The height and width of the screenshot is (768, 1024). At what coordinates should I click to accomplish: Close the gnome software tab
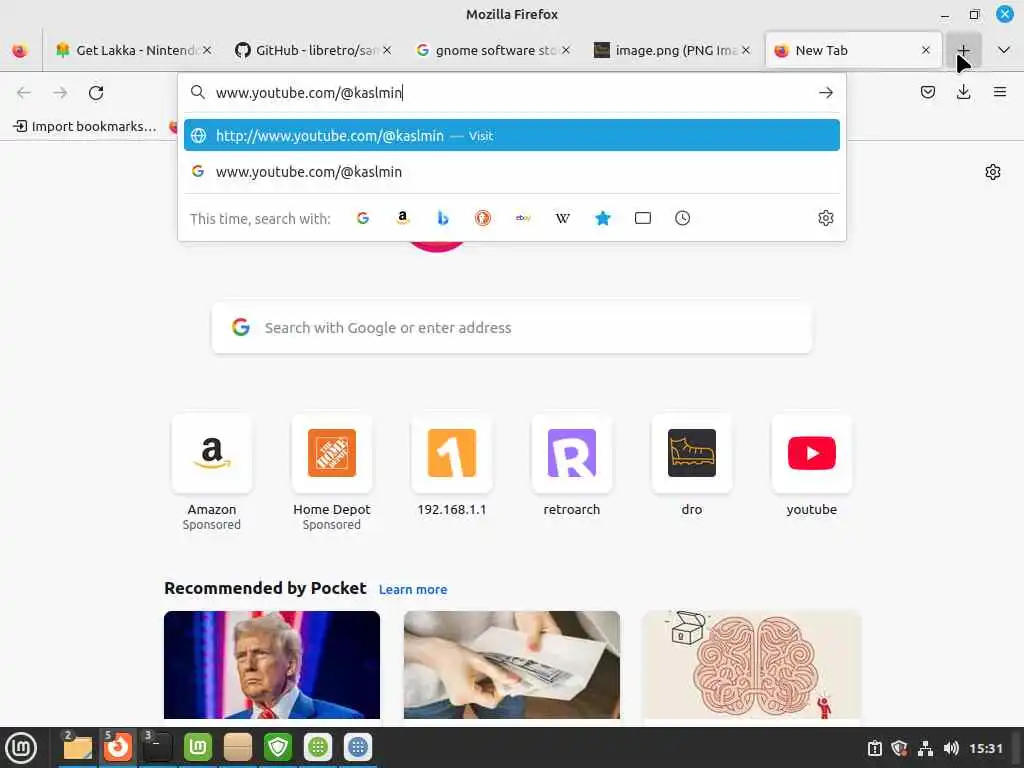[x=566, y=50]
